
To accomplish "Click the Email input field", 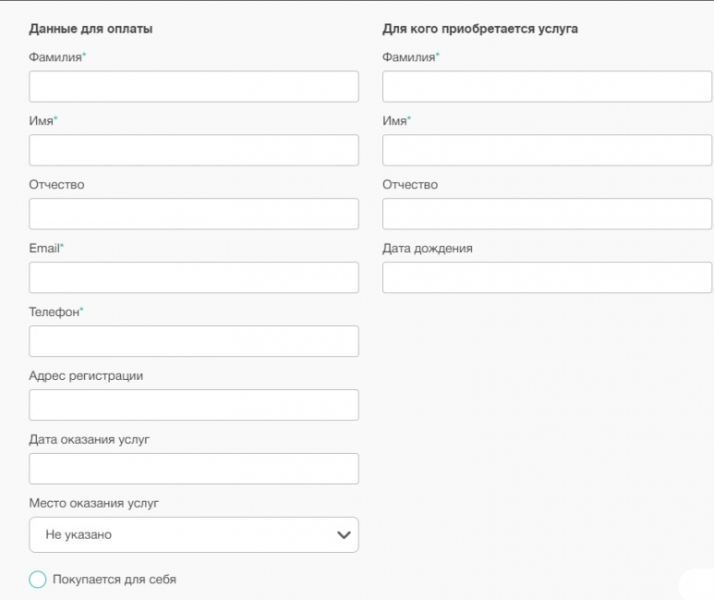I will (x=193, y=278).
